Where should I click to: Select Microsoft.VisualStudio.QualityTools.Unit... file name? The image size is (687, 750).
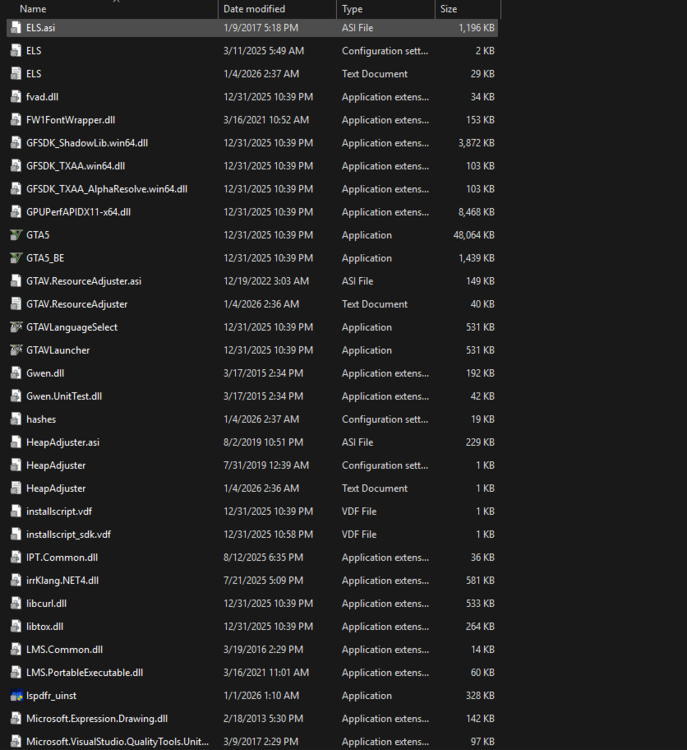pos(117,741)
